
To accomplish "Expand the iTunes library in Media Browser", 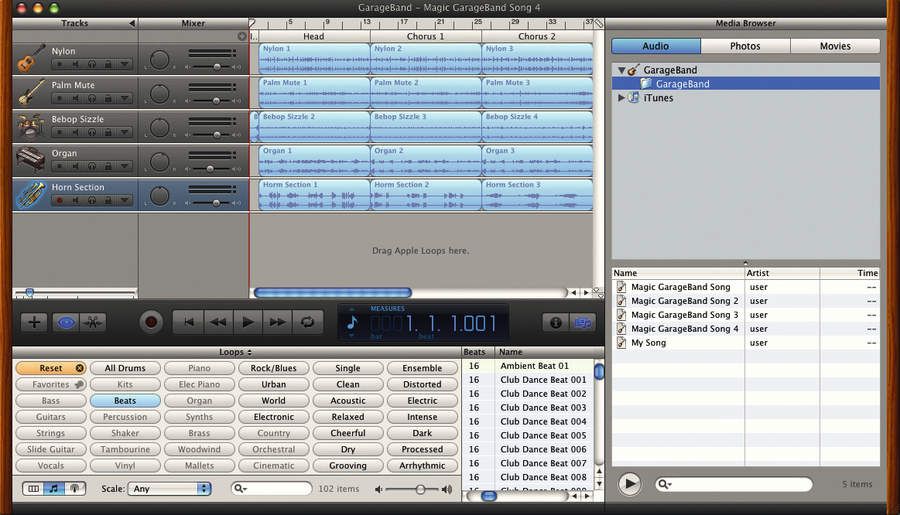I will click(621, 98).
